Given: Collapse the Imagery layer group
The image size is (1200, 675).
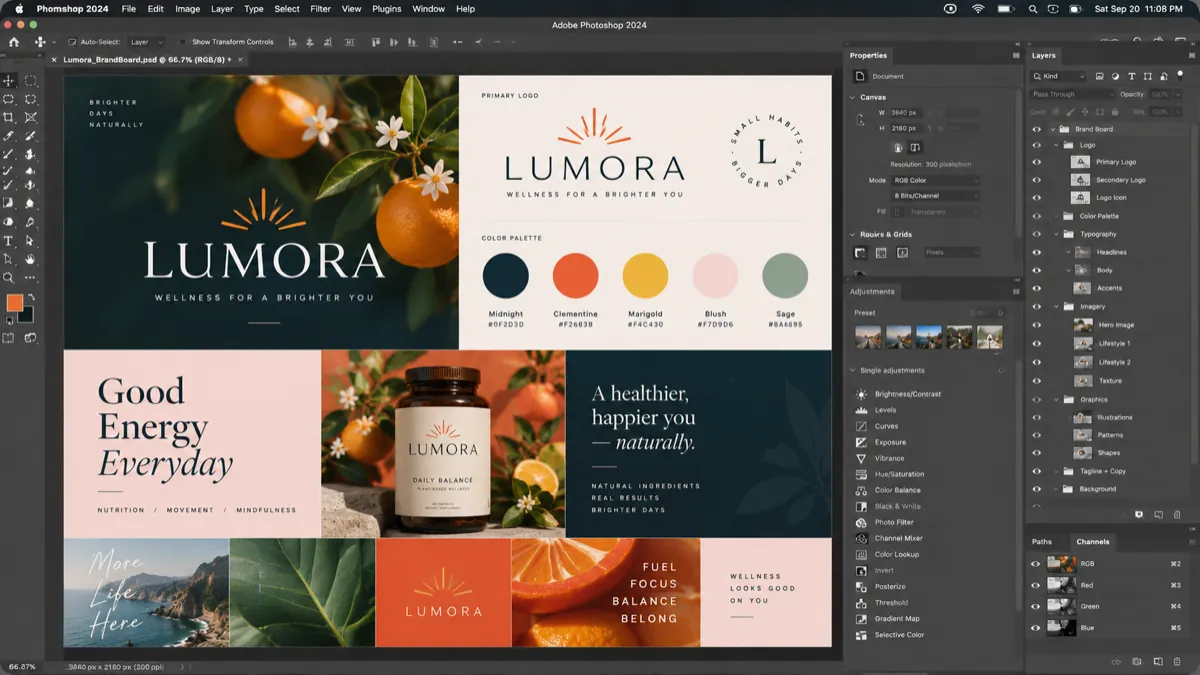Looking at the screenshot, I should [1056, 307].
